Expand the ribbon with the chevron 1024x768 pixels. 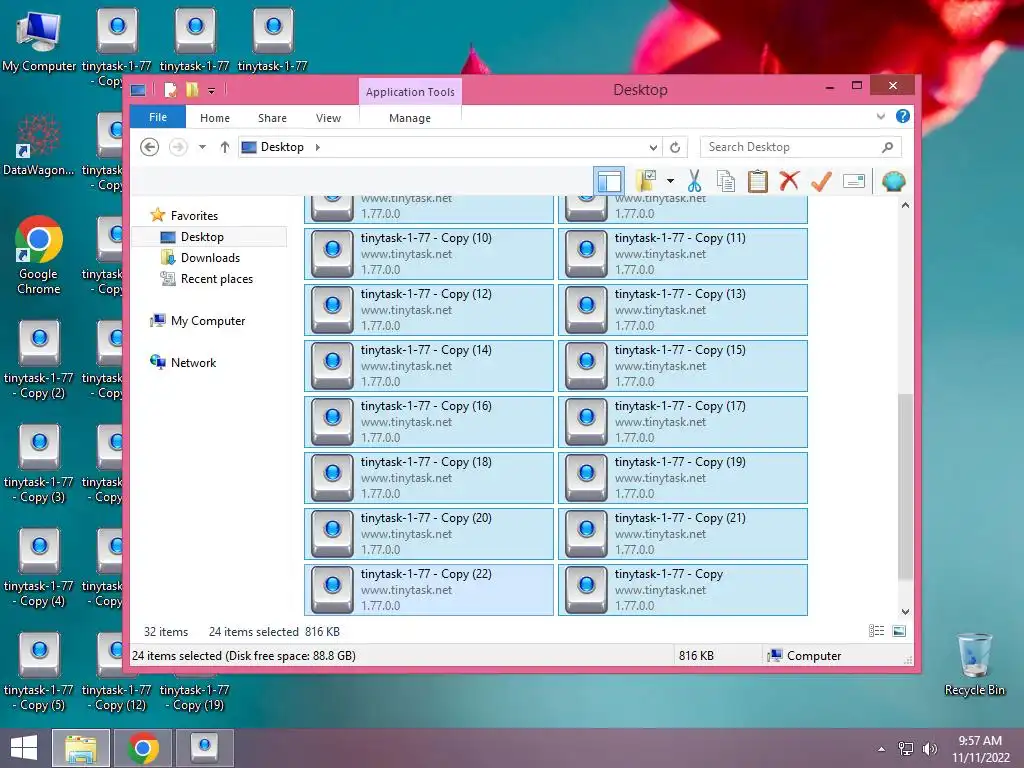(x=880, y=116)
